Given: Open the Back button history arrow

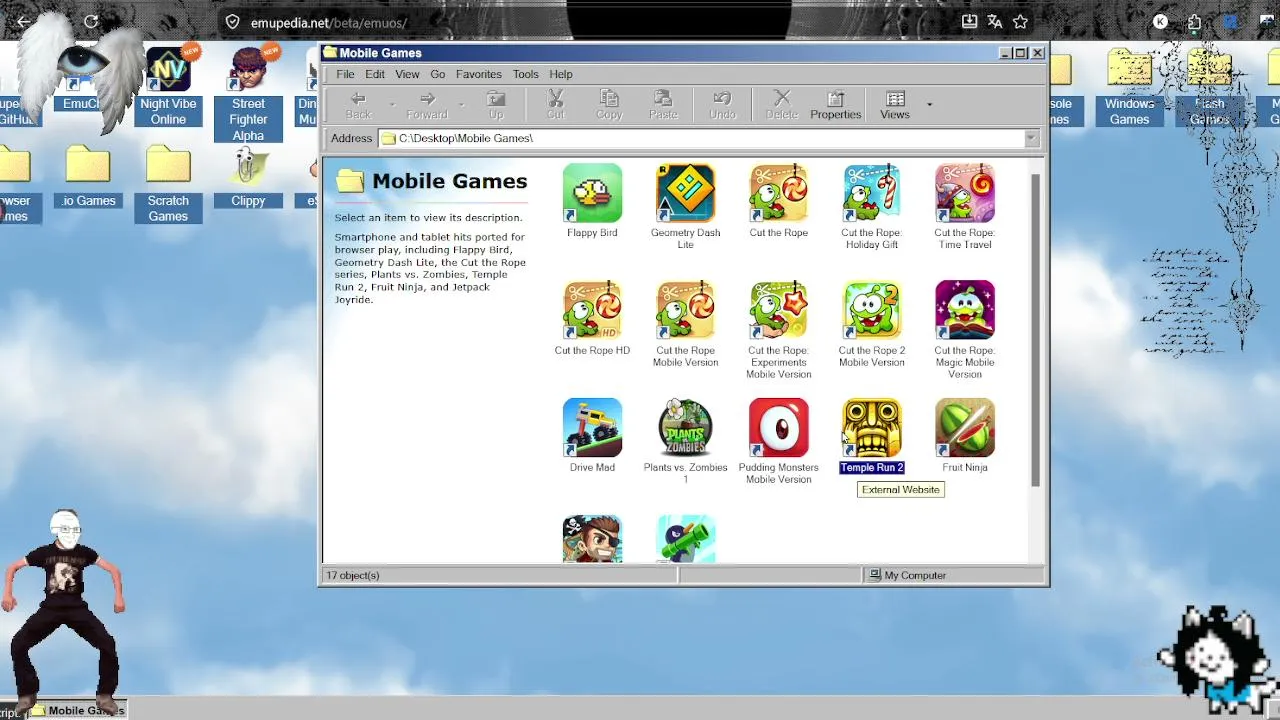Looking at the screenshot, I should [x=392, y=105].
